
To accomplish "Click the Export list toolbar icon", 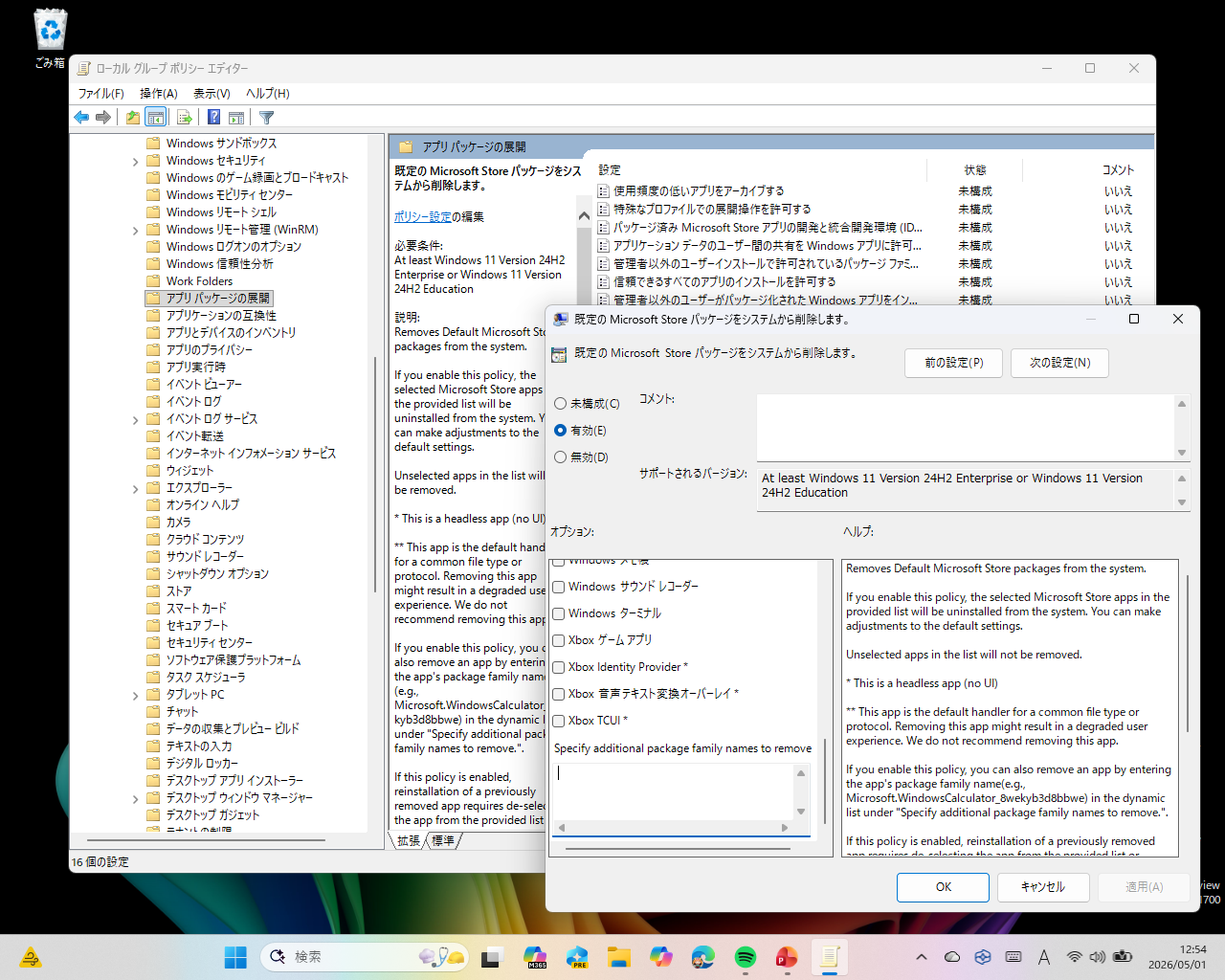I will [185, 118].
